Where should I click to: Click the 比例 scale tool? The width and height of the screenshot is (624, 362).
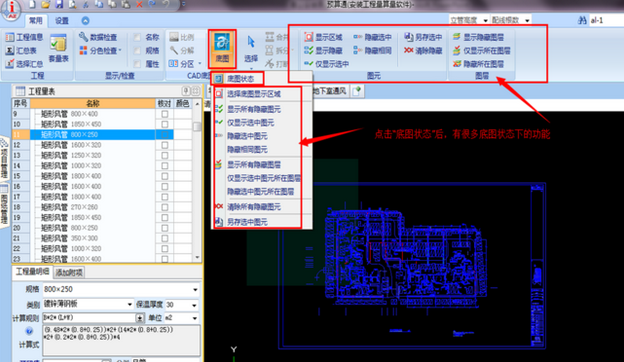tap(182, 37)
